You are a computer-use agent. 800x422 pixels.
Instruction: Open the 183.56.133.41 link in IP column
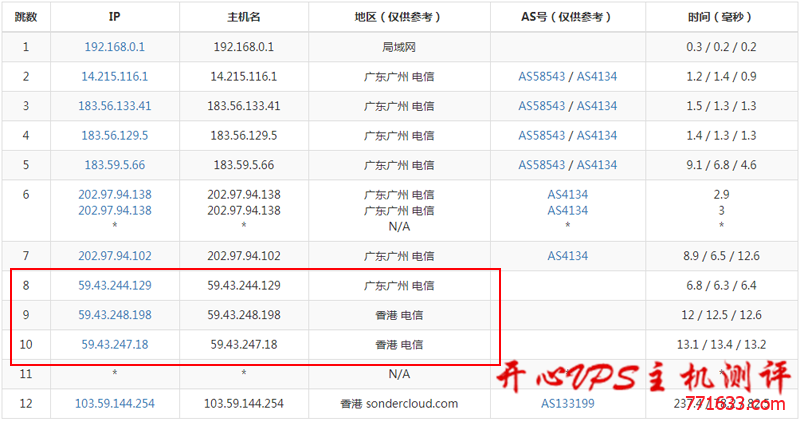pyautogui.click(x=115, y=106)
